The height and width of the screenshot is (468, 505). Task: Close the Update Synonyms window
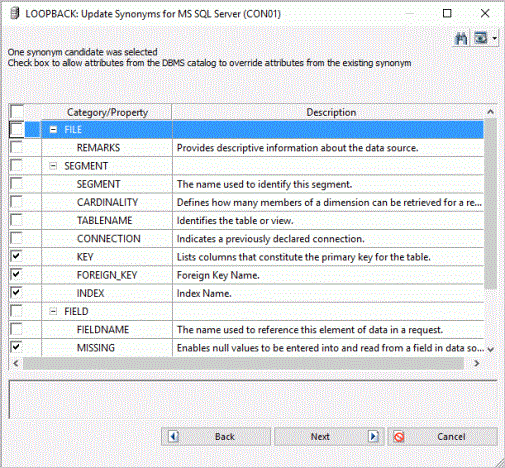tap(485, 13)
